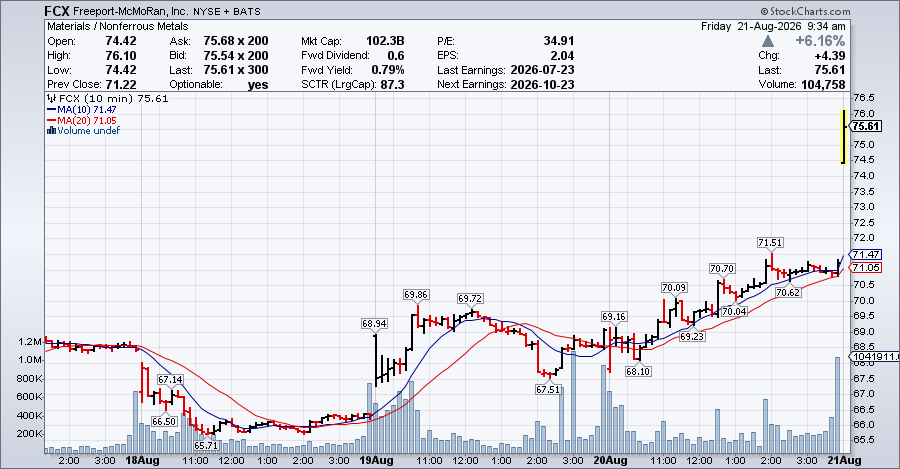Click the price bar icon beside FCX legend

coord(52,99)
